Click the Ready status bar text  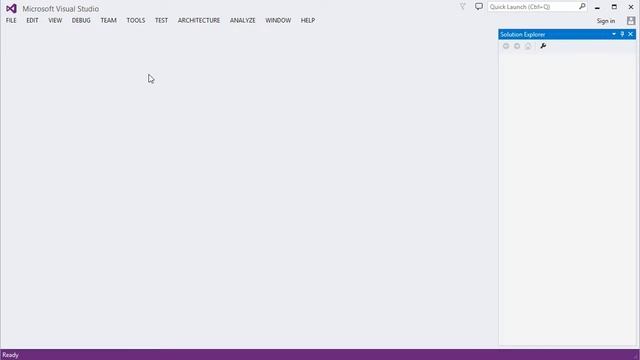[x=10, y=355]
